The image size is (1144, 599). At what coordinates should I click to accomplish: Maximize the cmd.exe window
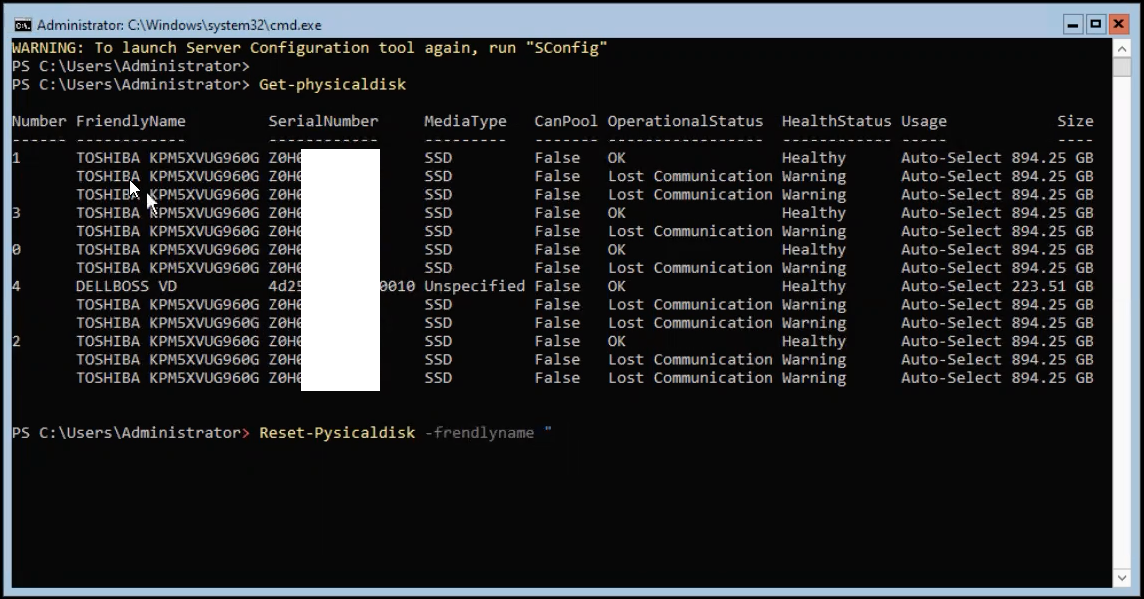(x=1095, y=25)
